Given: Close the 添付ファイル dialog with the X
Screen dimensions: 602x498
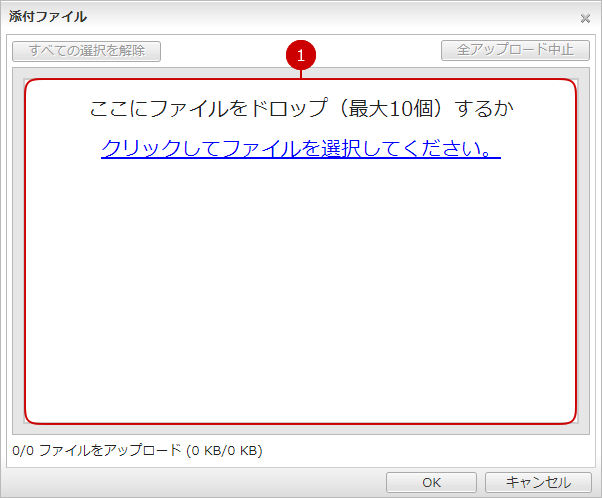Looking at the screenshot, I should pos(585,18).
